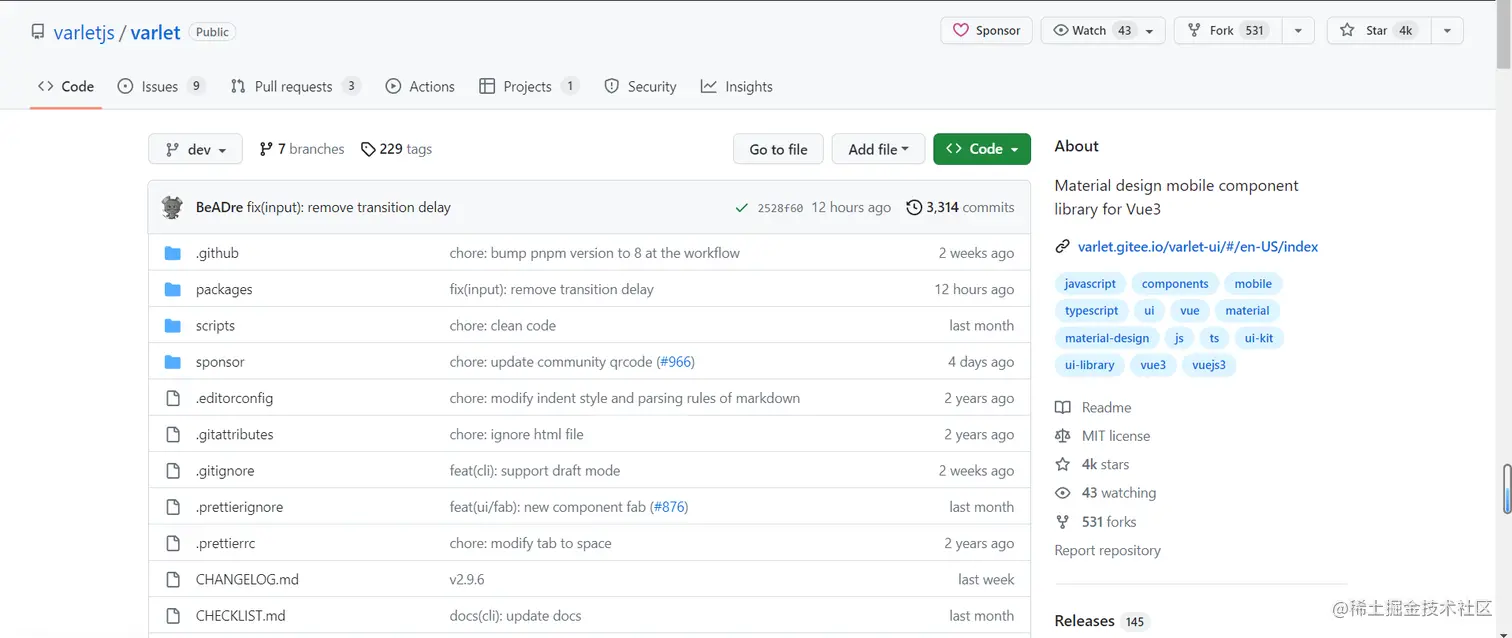Select the material-design topic tag
Image resolution: width=1512 pixels, height=638 pixels.
pyautogui.click(x=1107, y=338)
